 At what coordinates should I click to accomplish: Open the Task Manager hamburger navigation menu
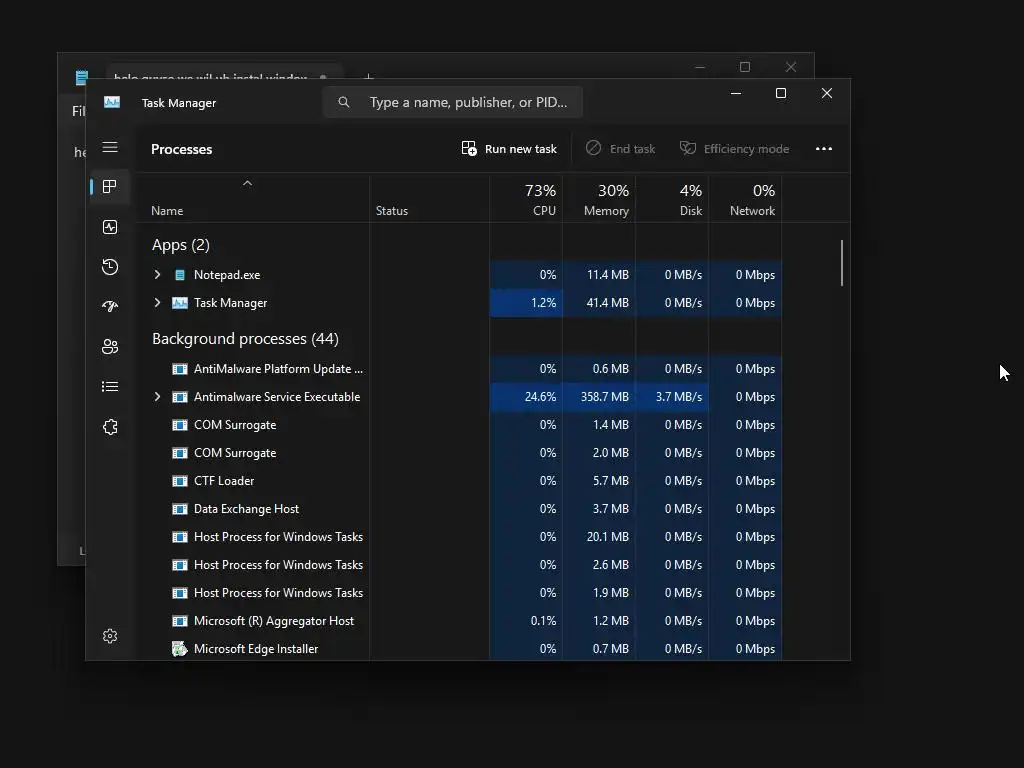pos(110,147)
